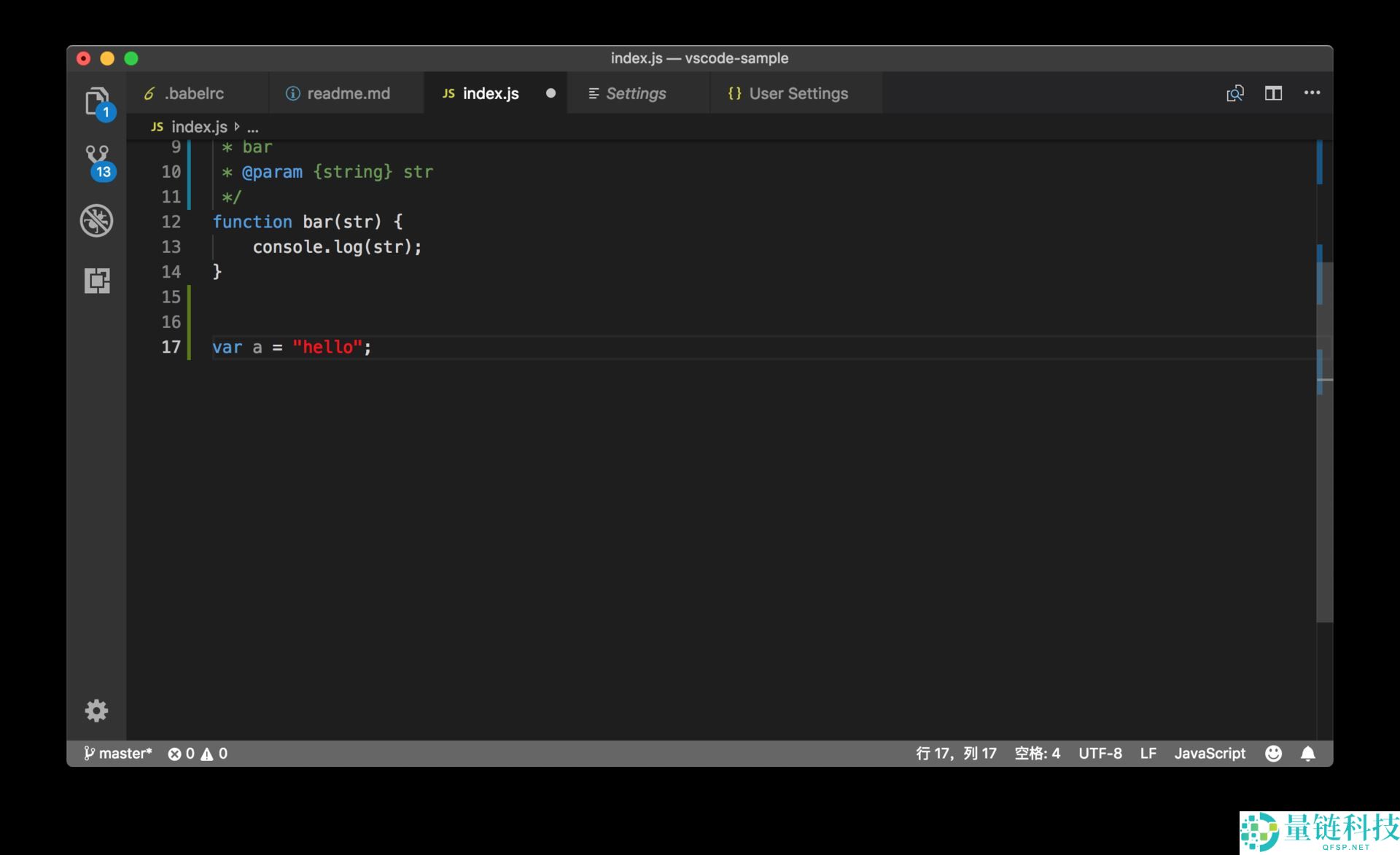Open the Explorer view in activity bar
The image size is (1400, 855).
97,102
